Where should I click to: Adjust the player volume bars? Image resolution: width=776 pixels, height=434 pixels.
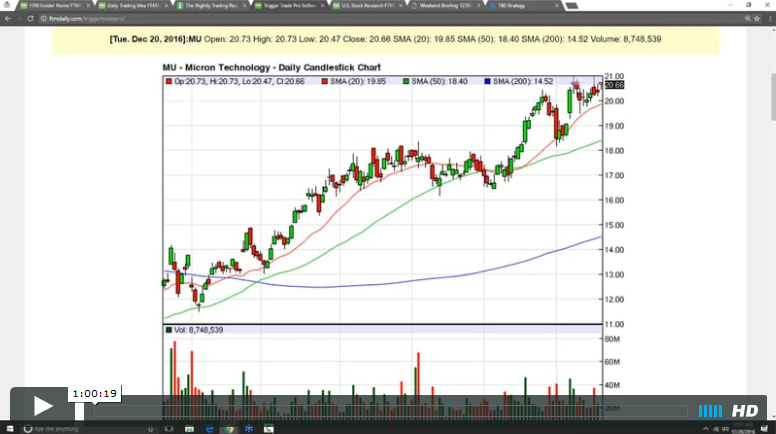coord(710,410)
